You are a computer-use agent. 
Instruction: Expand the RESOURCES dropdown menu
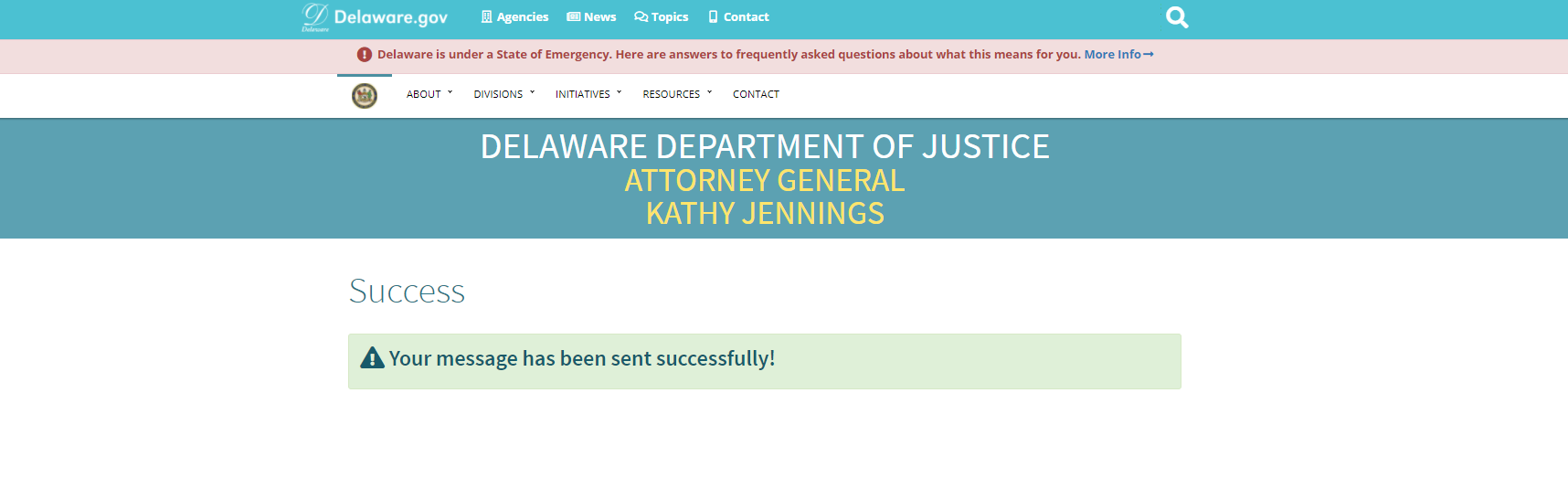(677, 94)
